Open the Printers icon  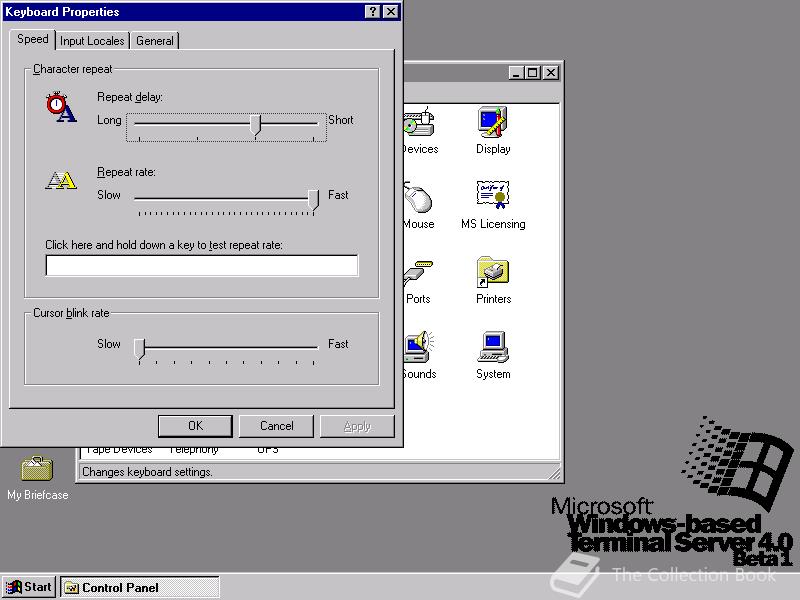tap(492, 272)
